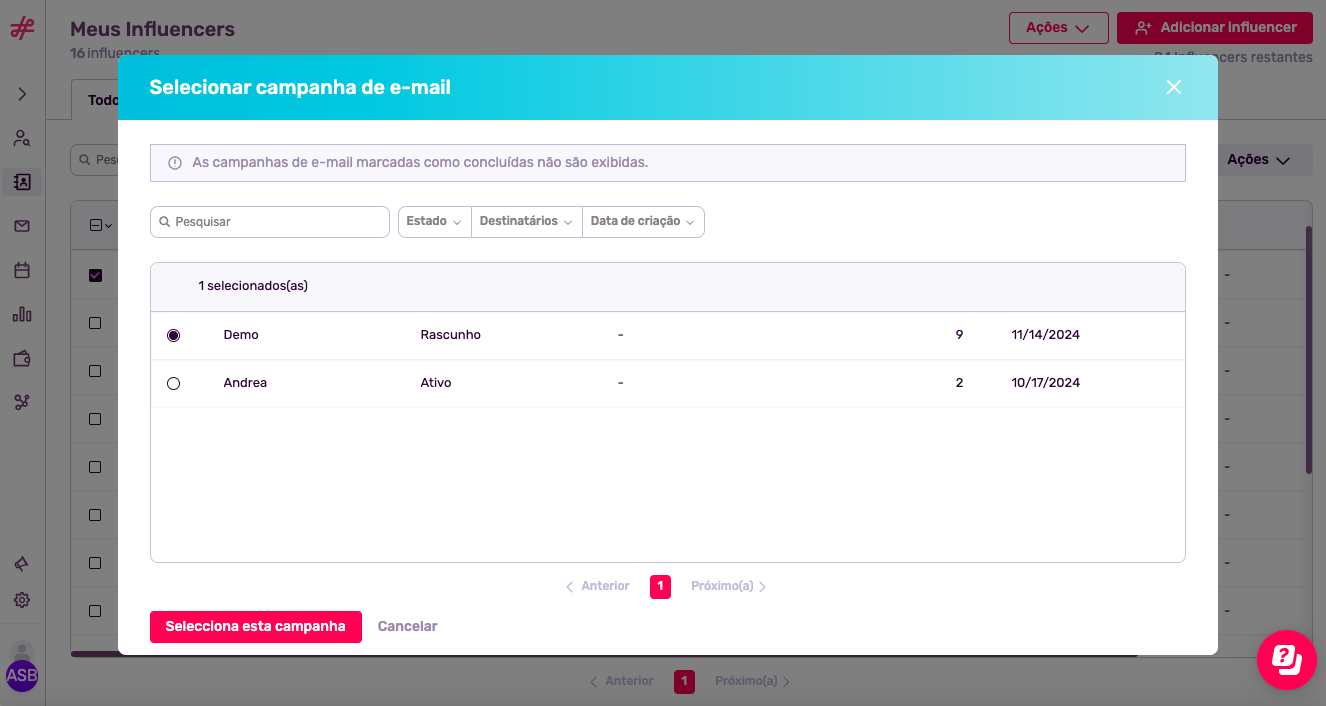Open the contacts book sidebar icon
This screenshot has width=1326, height=706.
click(22, 182)
